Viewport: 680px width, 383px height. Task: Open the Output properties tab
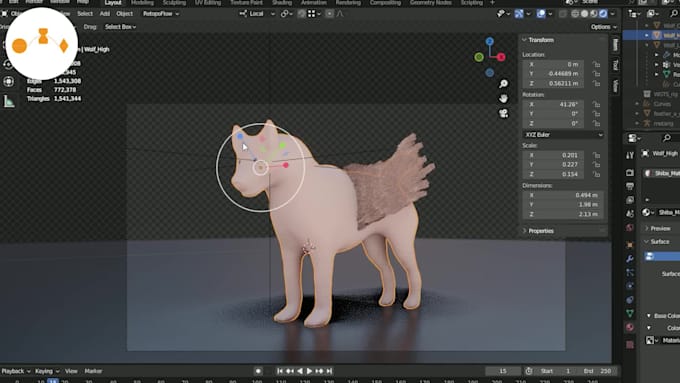(630, 186)
